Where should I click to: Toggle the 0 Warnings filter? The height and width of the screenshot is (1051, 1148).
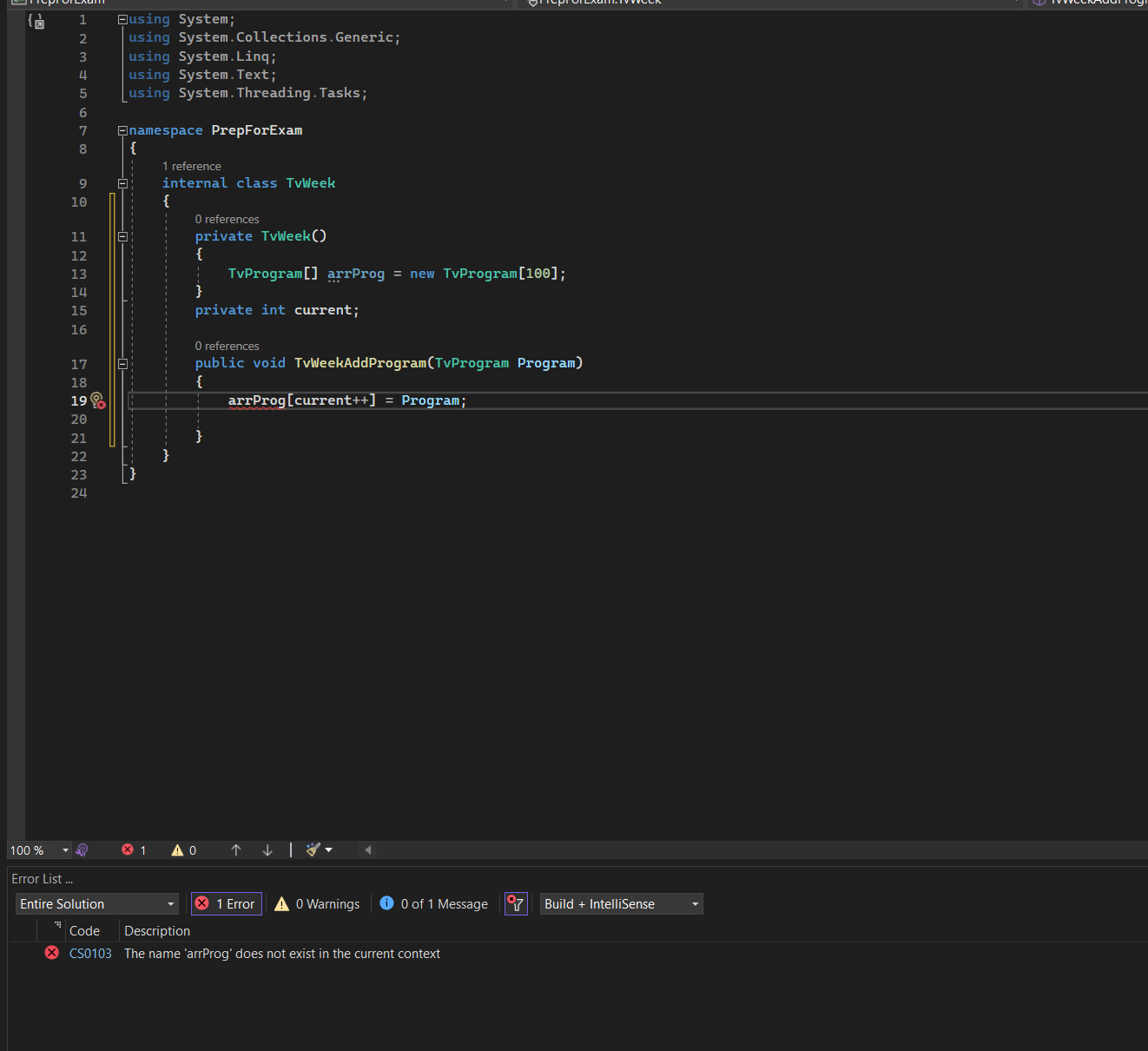click(x=318, y=904)
